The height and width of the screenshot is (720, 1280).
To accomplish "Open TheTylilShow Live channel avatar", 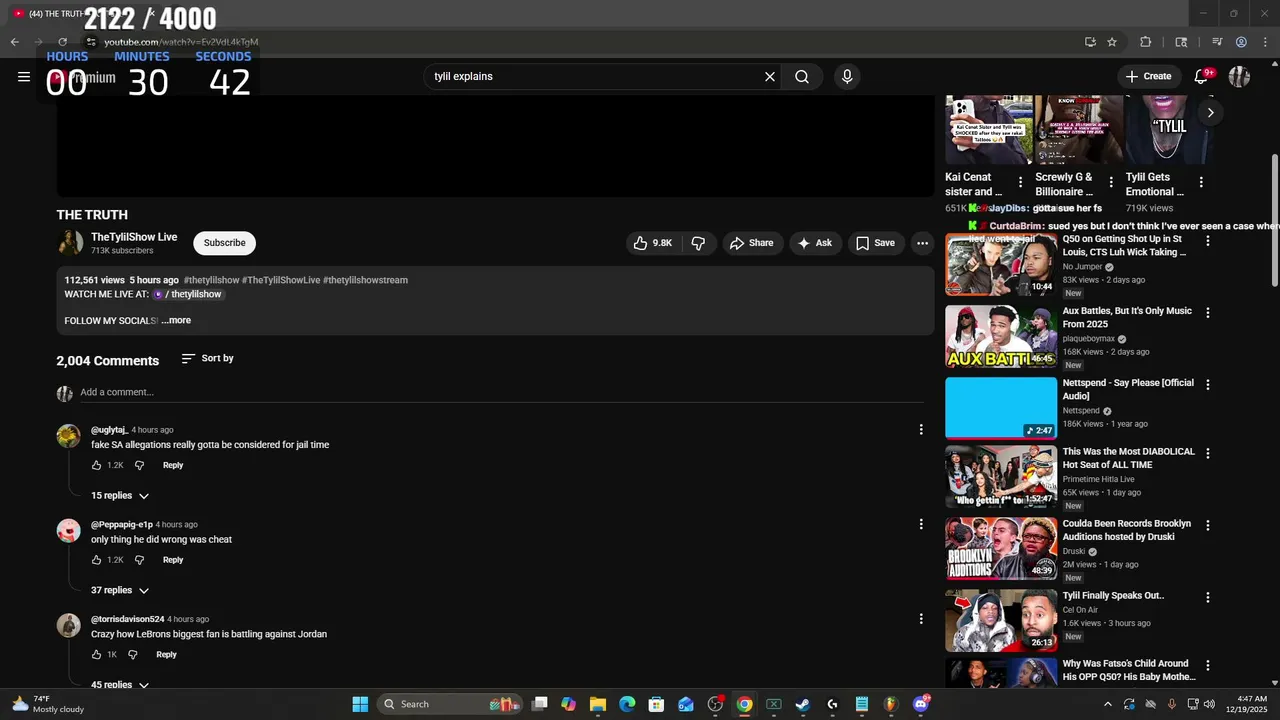I will (x=70, y=243).
